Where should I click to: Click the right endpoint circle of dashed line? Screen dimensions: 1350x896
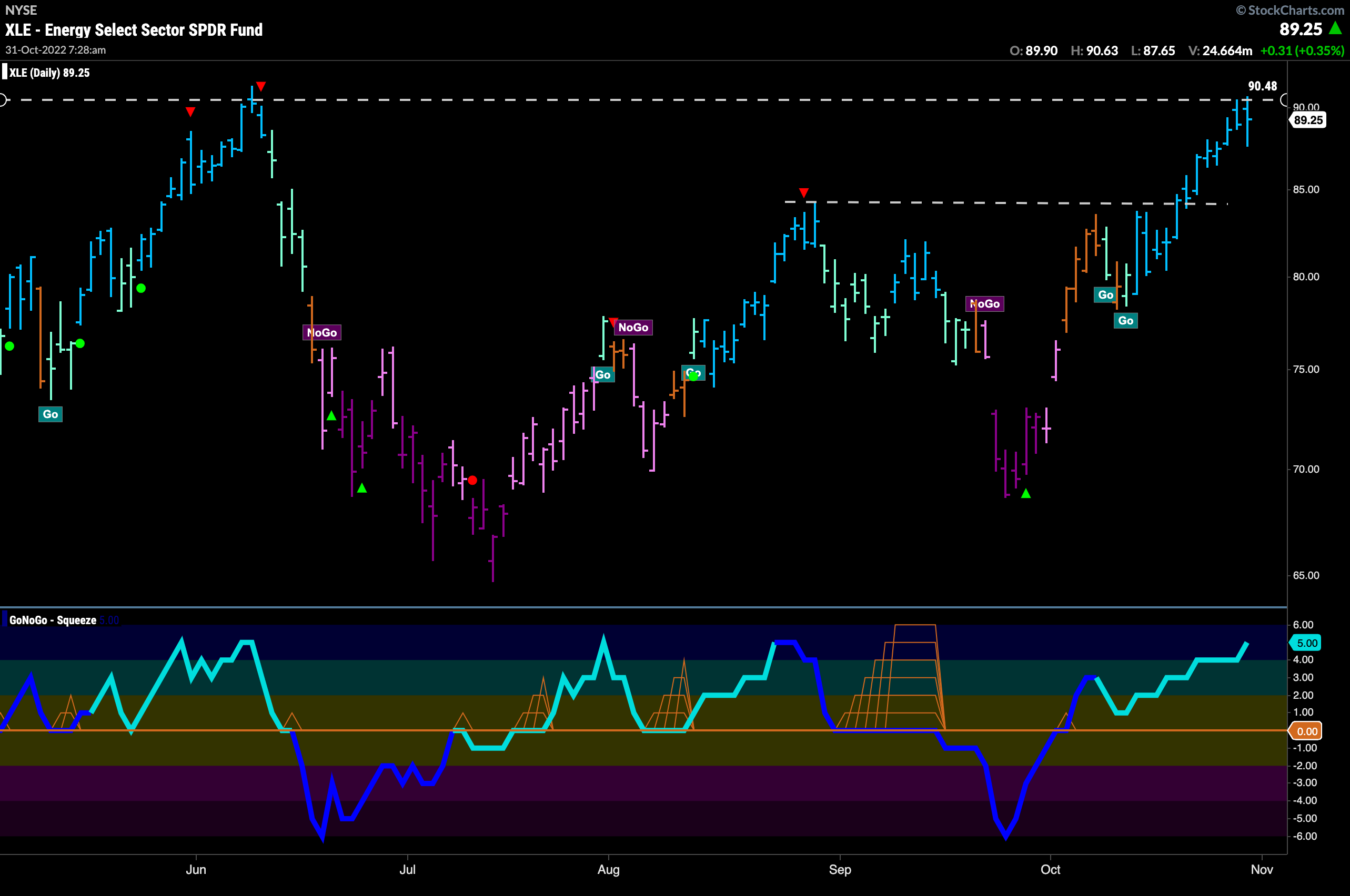click(1284, 100)
